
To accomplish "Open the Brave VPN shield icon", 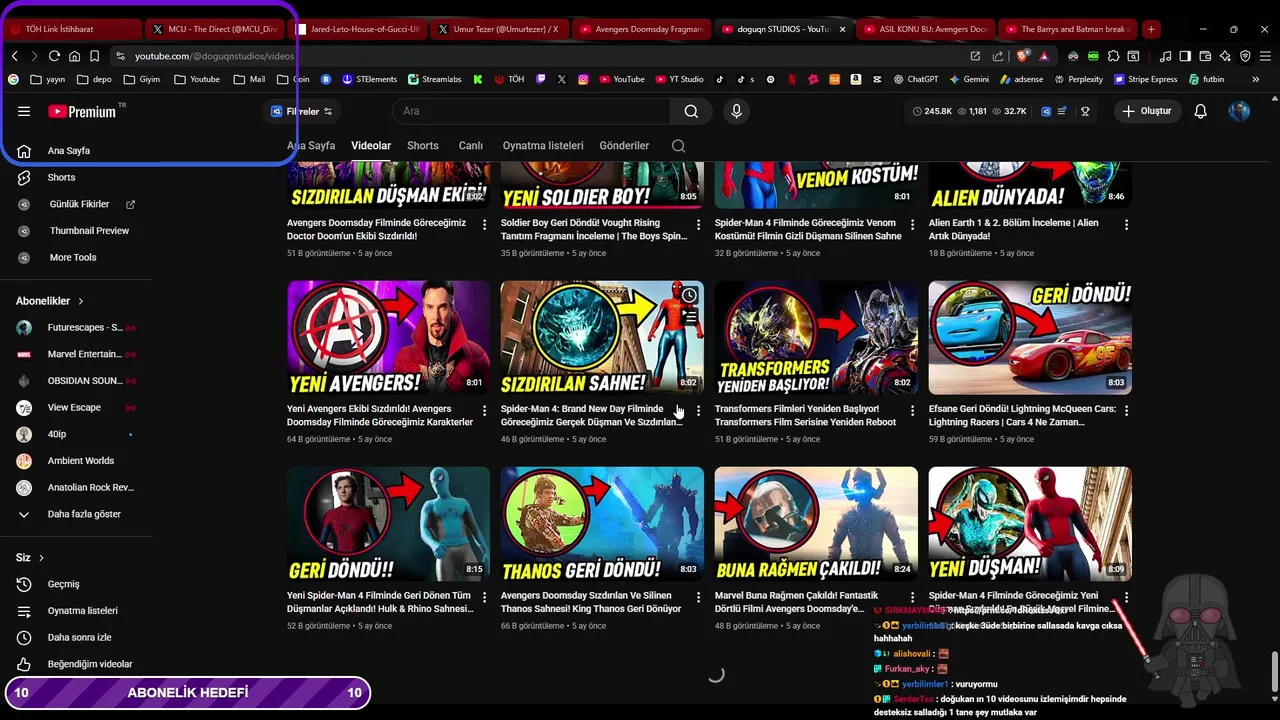I will [x=1245, y=56].
